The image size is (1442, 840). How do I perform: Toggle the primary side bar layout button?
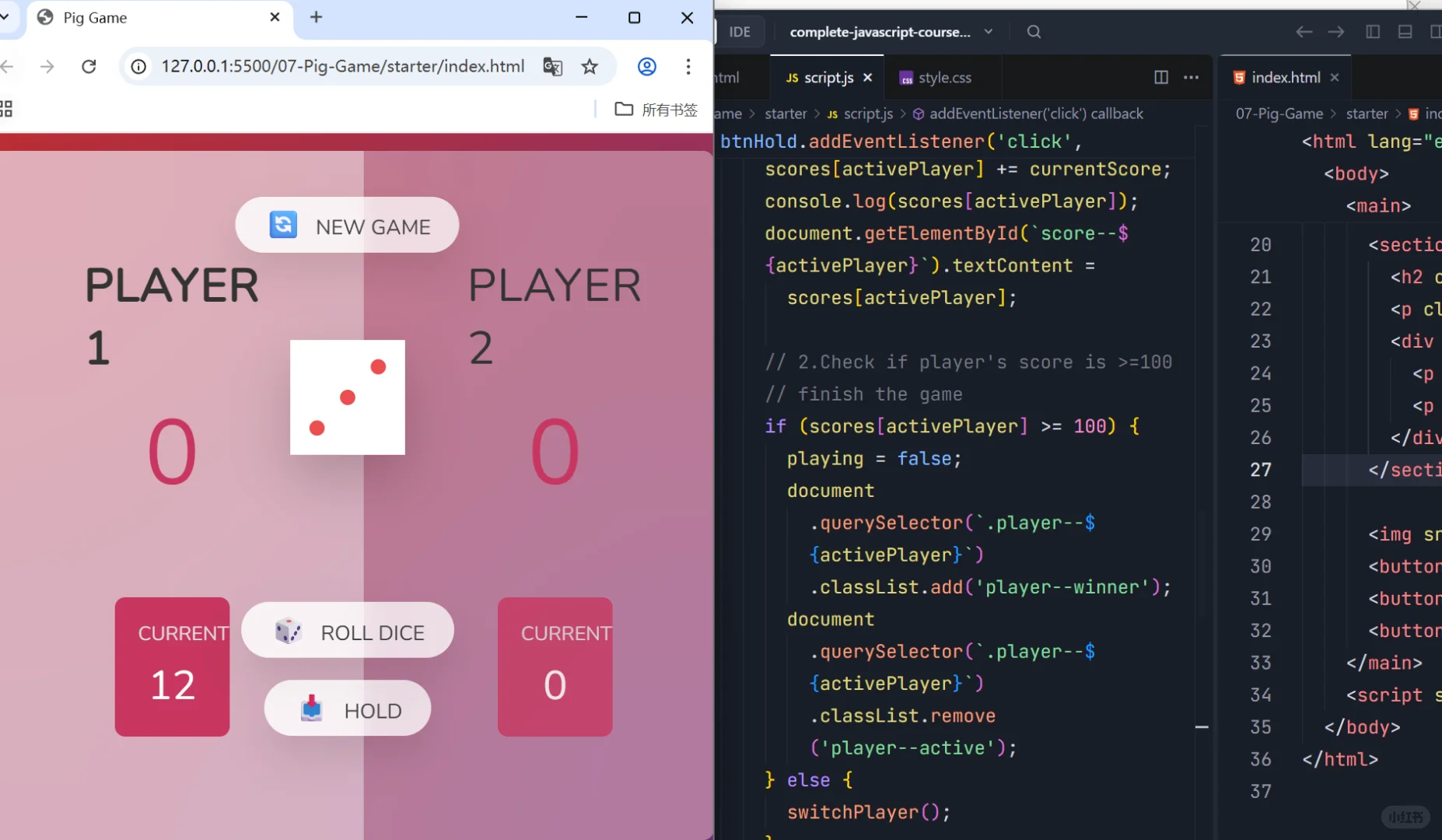tap(1374, 31)
